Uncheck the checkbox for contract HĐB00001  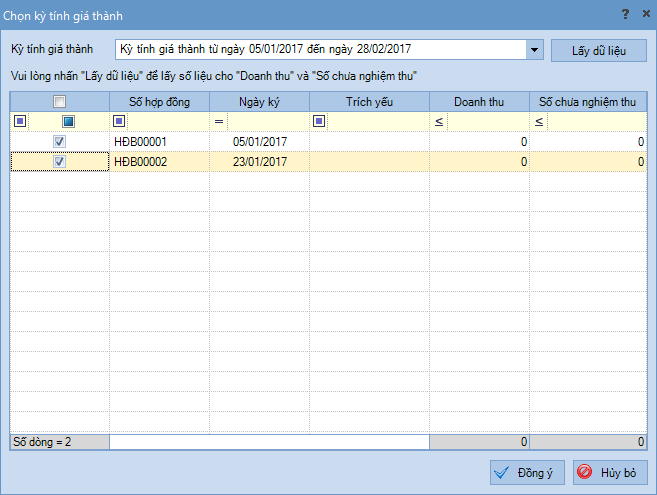(60, 142)
